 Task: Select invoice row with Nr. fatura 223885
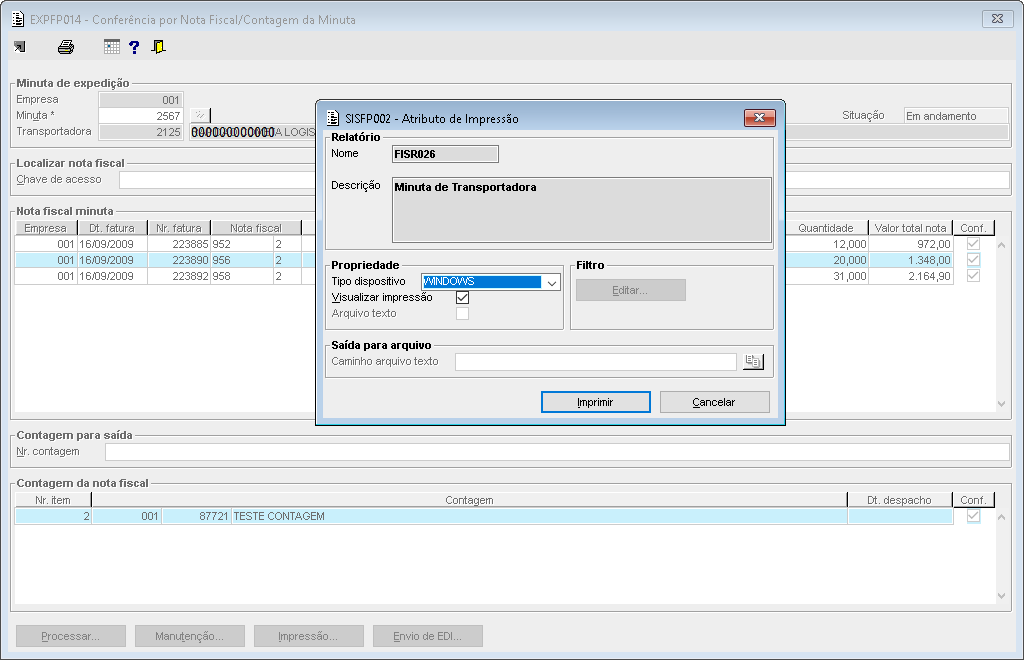pyautogui.click(x=179, y=244)
